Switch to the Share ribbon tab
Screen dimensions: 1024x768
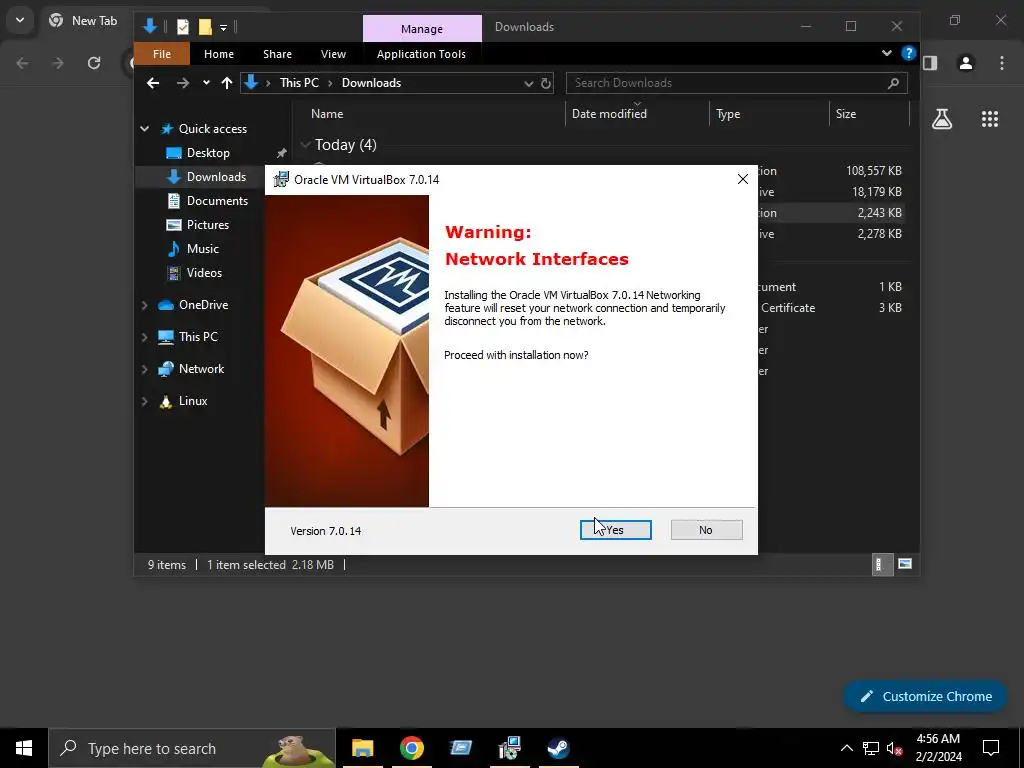click(x=278, y=54)
